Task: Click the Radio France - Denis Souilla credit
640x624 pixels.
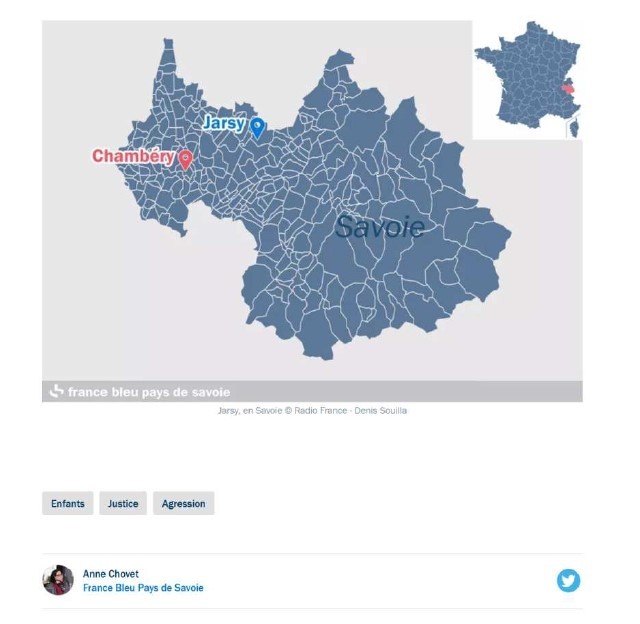Action: tap(350, 411)
